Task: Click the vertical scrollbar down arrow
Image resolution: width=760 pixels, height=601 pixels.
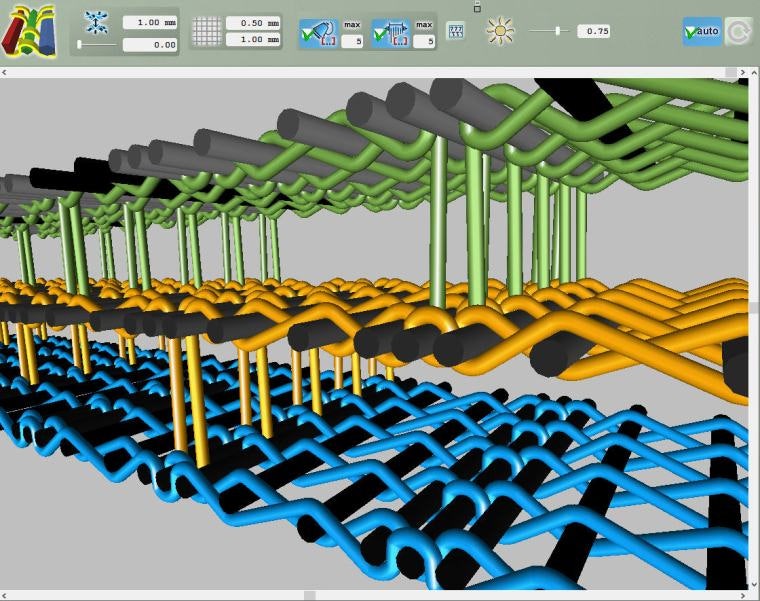Action: (x=753, y=584)
